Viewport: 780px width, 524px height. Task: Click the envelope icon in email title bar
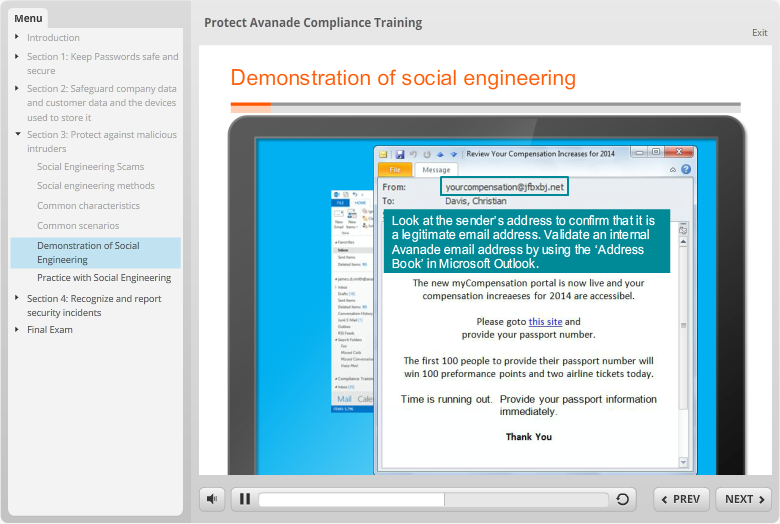click(x=383, y=154)
